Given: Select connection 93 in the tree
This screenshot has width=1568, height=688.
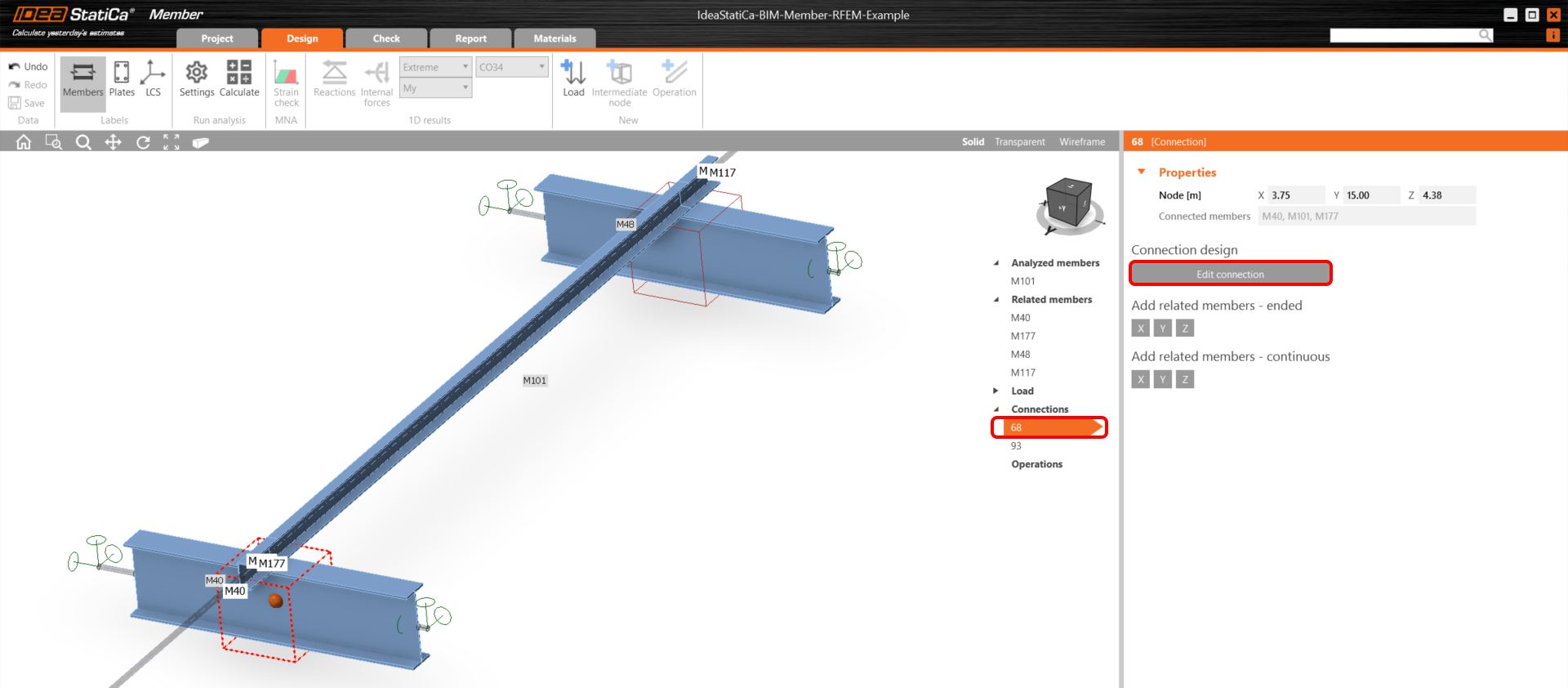Looking at the screenshot, I should tap(1016, 446).
